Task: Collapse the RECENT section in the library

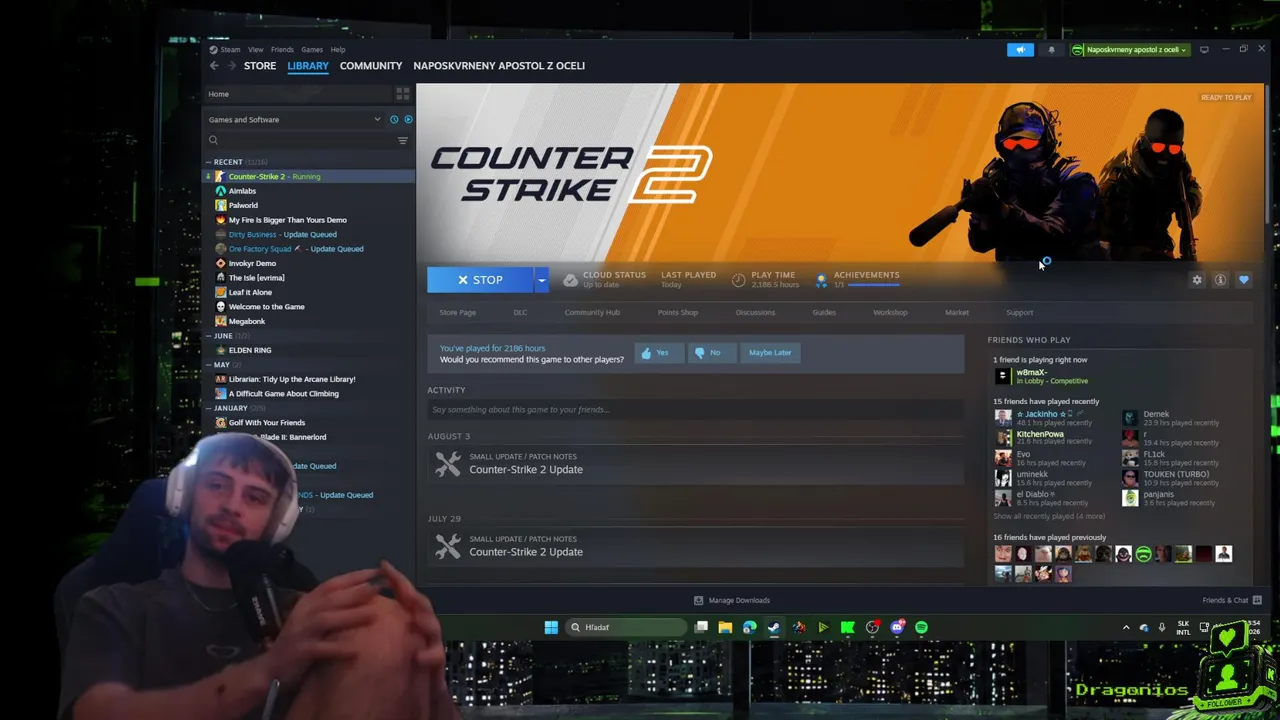Action: pos(208,162)
